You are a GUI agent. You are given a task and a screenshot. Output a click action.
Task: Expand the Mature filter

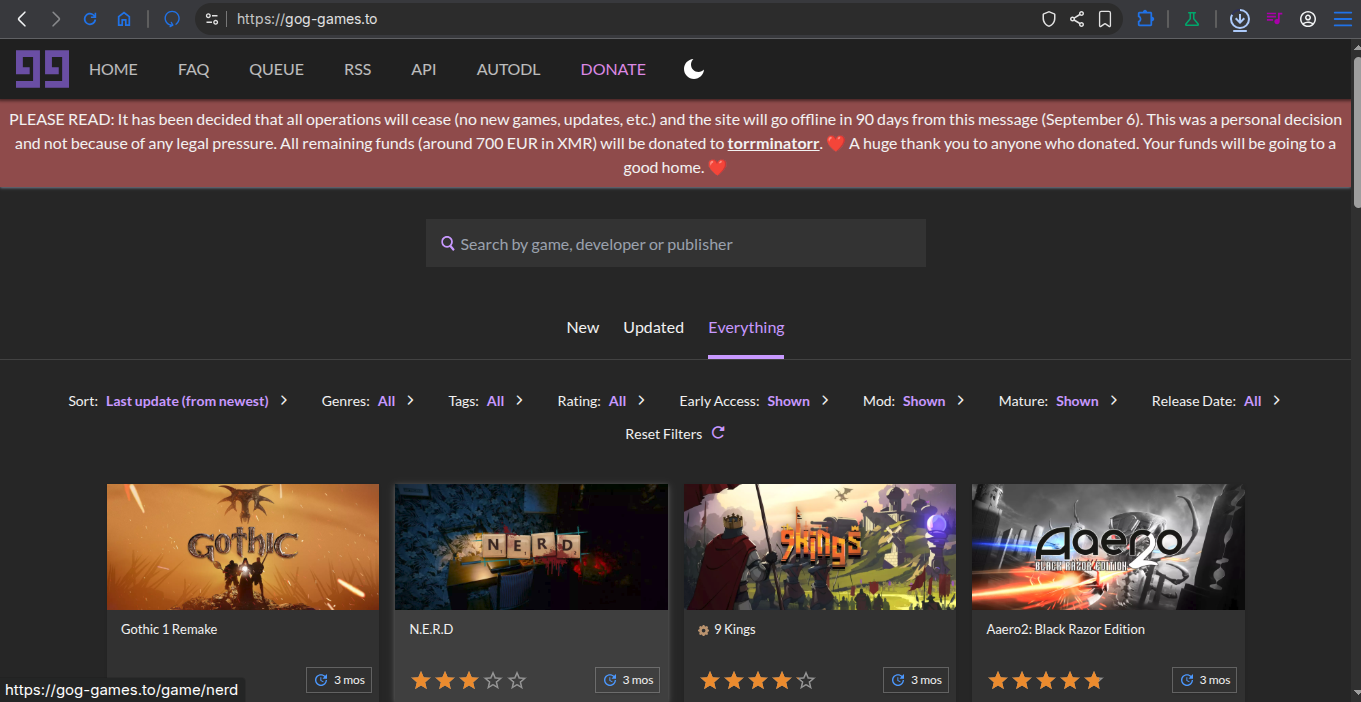[1058, 401]
